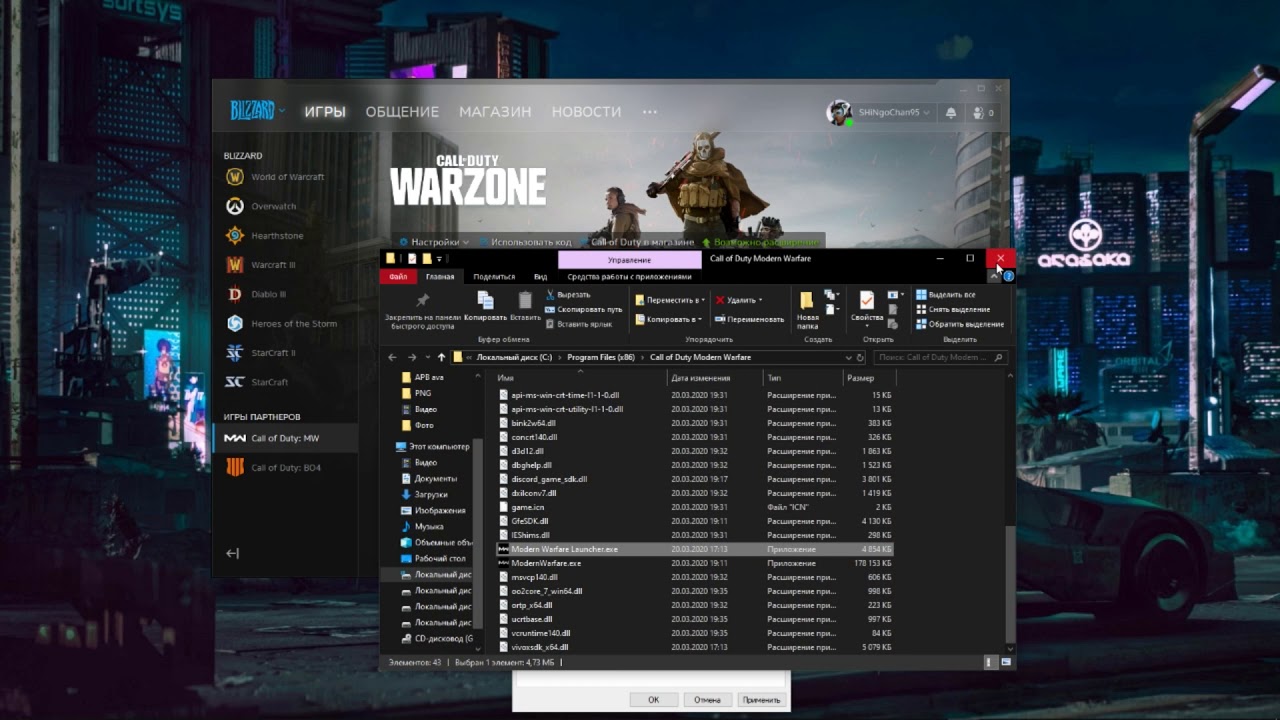The height and width of the screenshot is (720, 1280).
Task: Select Overwatch in the Blizzard game list
Action: 261,206
